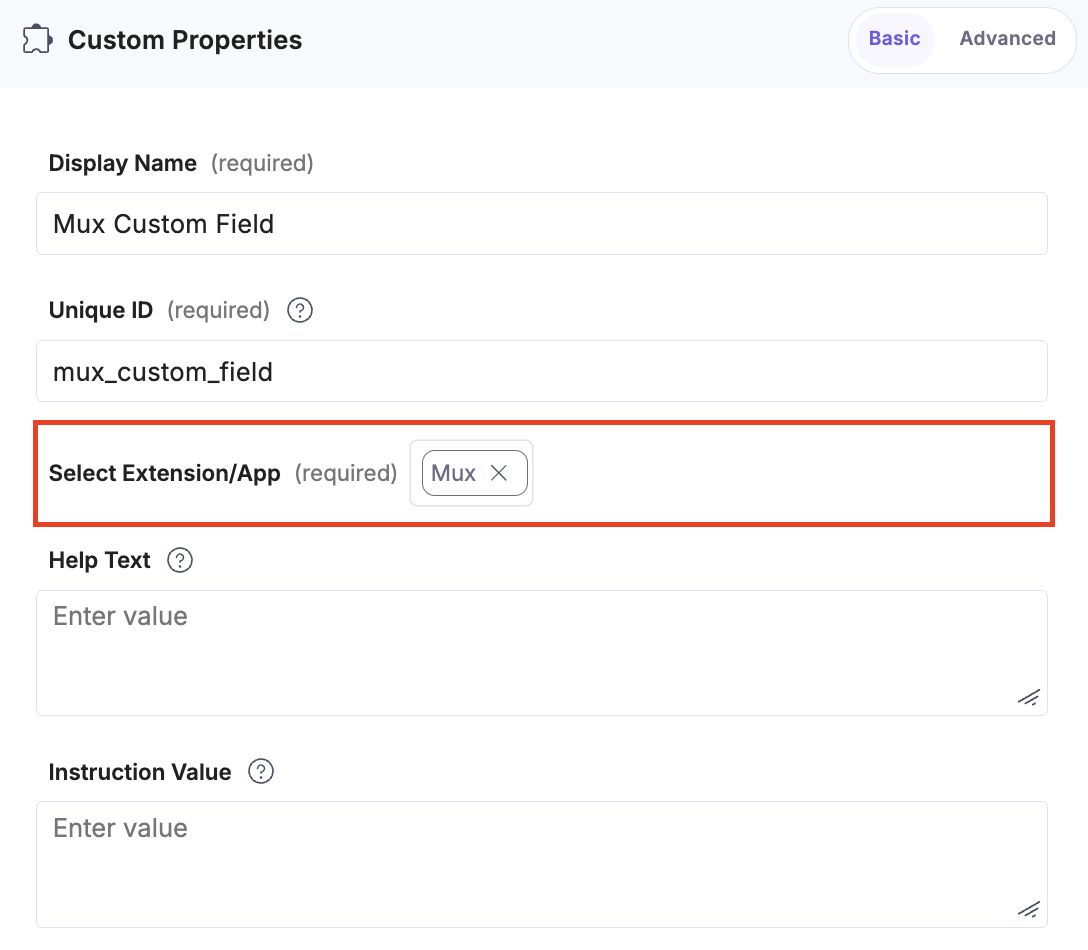Click the Select Extension/App label
This screenshot has width=1088, height=950.
coord(163,472)
